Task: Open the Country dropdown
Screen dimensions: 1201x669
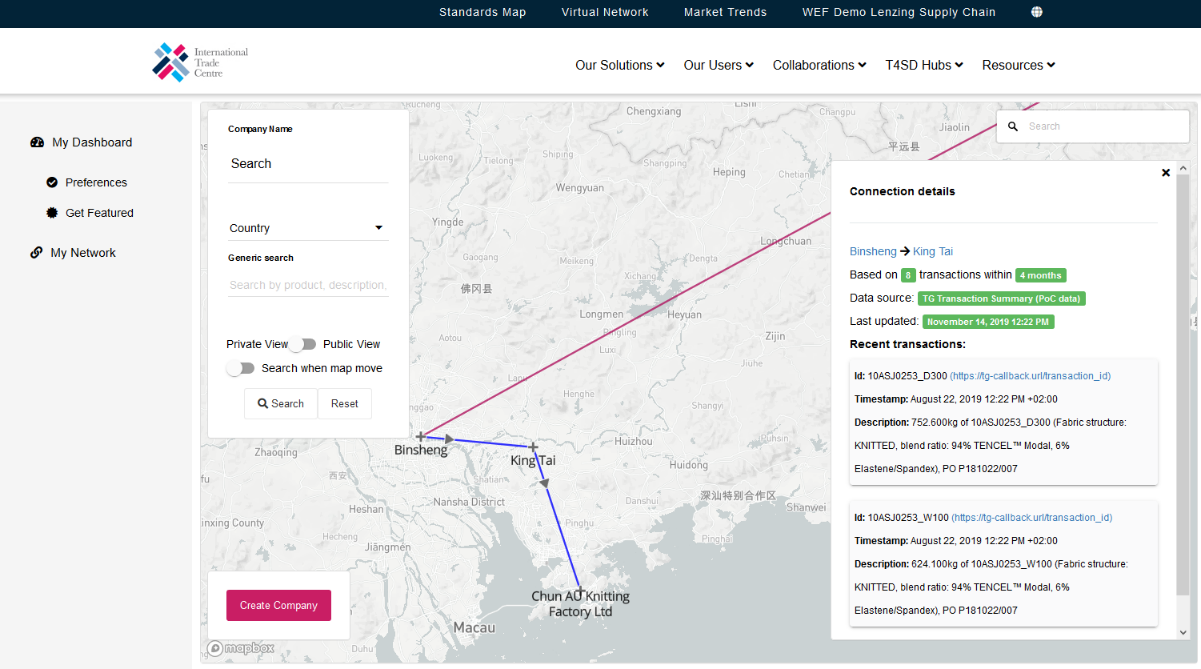Action: 308,228
